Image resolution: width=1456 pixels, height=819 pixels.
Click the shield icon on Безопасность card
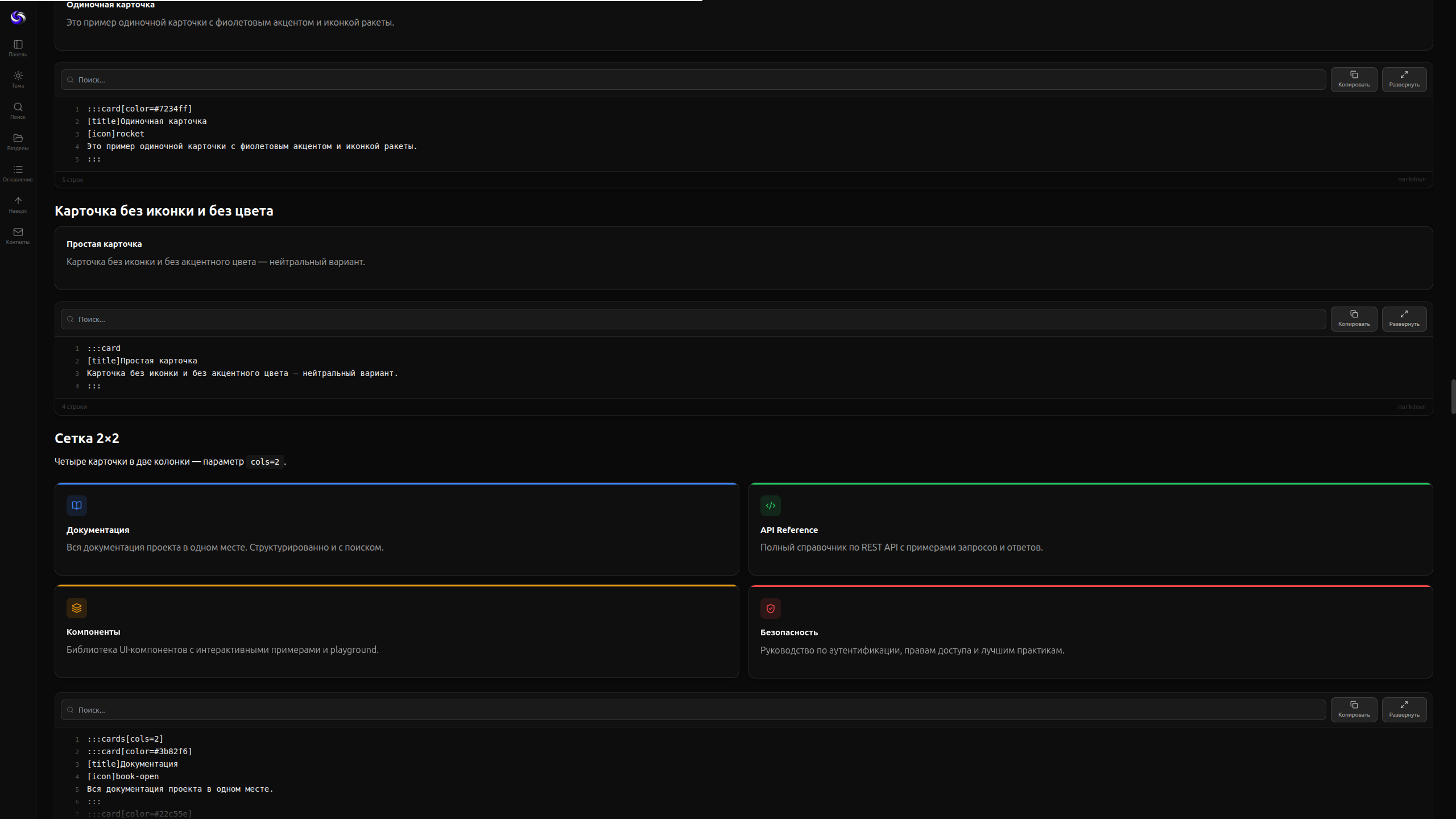(x=771, y=608)
